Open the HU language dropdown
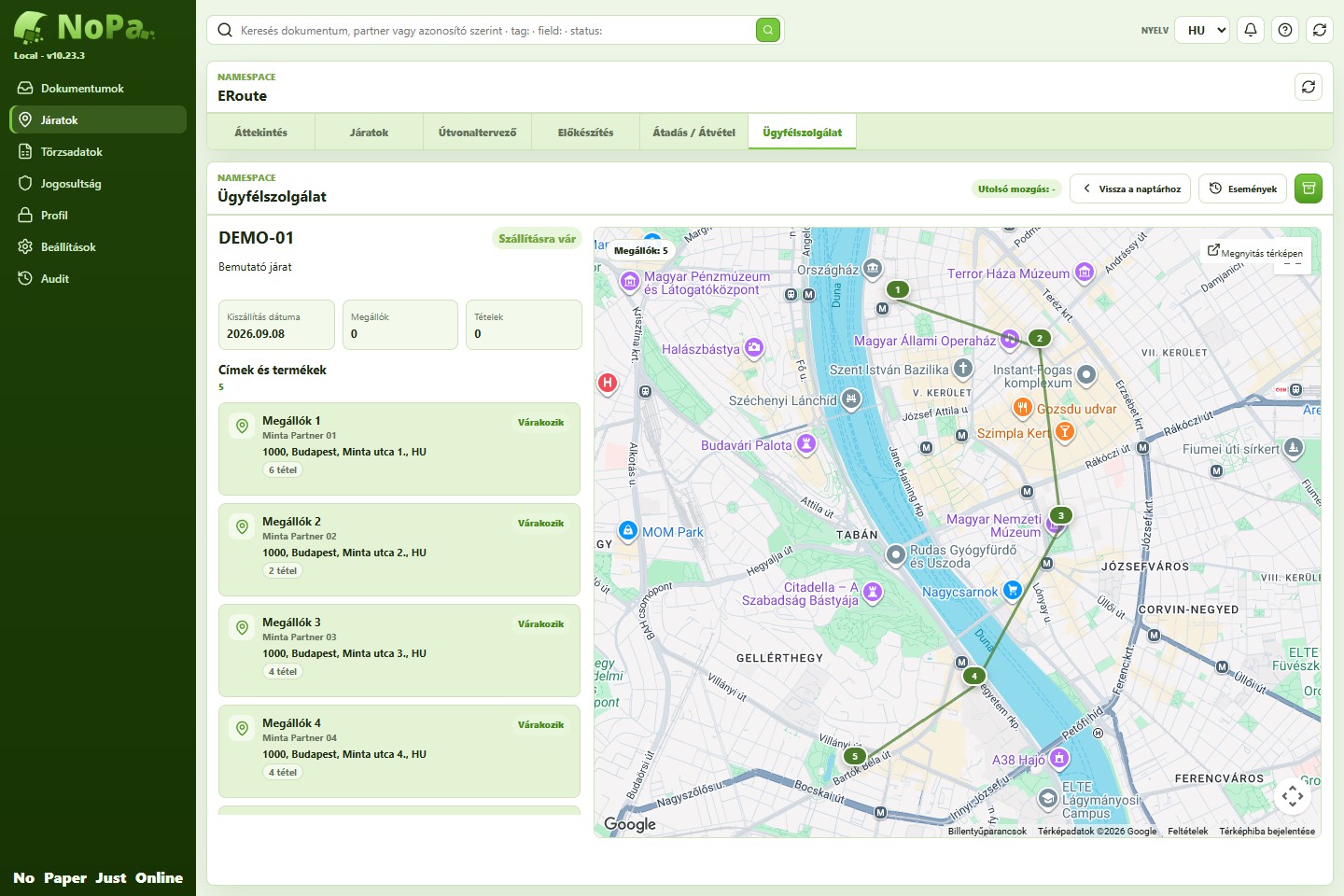The height and width of the screenshot is (896, 1344). coord(1202,30)
